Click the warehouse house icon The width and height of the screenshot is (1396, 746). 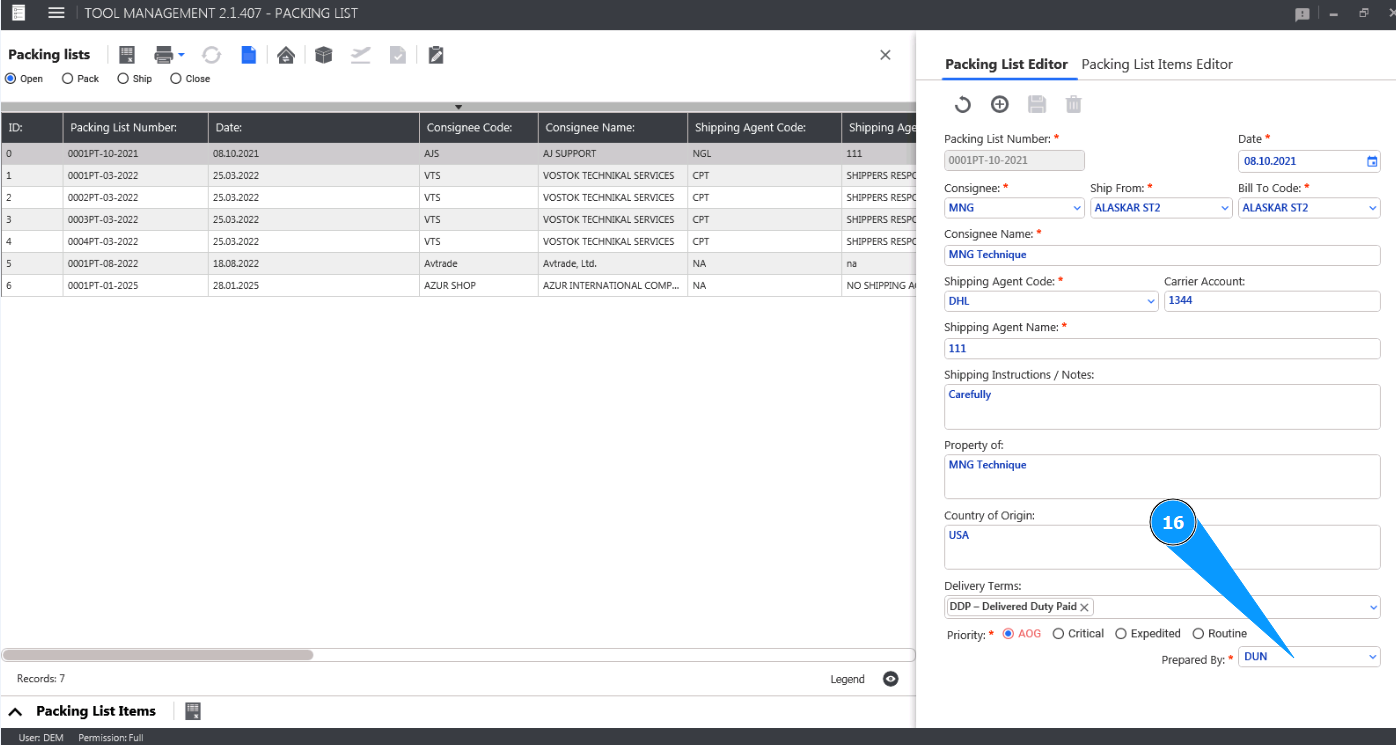coord(286,55)
